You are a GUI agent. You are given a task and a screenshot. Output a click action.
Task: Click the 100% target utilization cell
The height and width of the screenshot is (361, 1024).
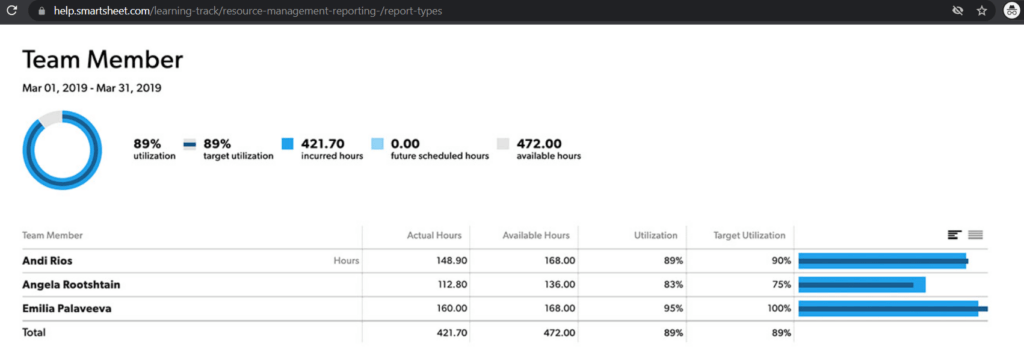(x=780, y=308)
